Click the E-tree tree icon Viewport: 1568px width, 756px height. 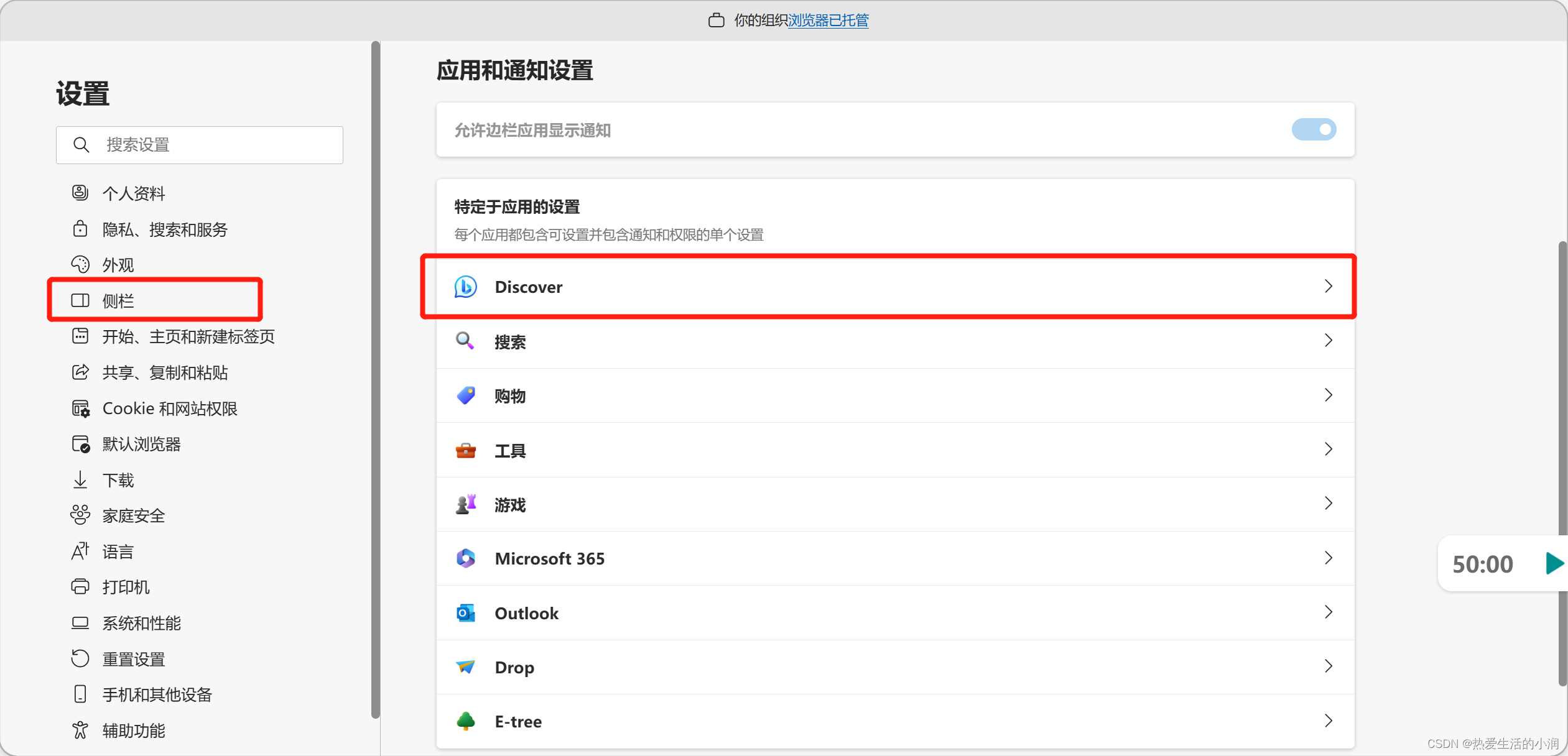465,721
